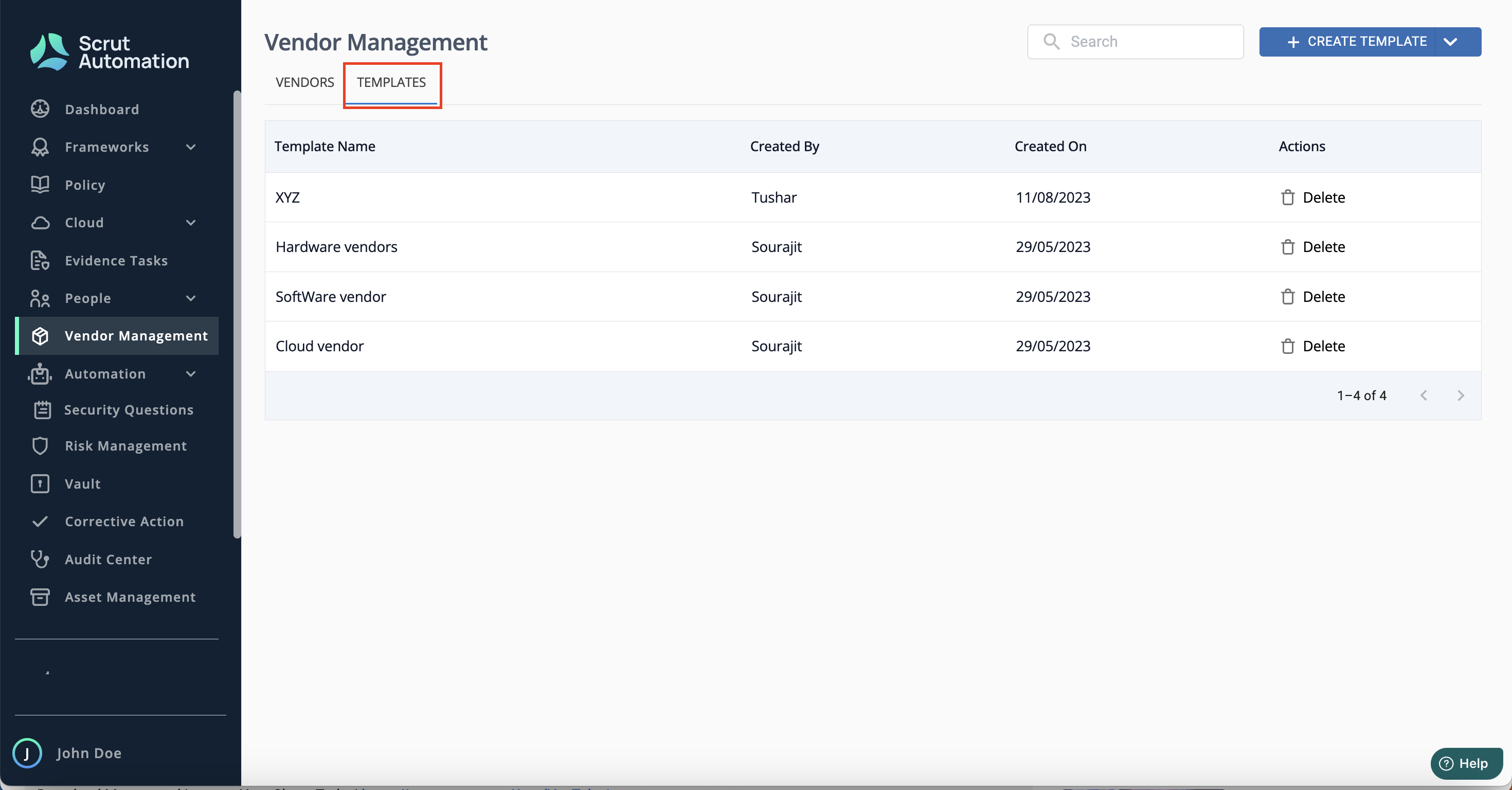Select the Templates tab
Viewport: 1512px width, 790px height.
[x=391, y=82]
